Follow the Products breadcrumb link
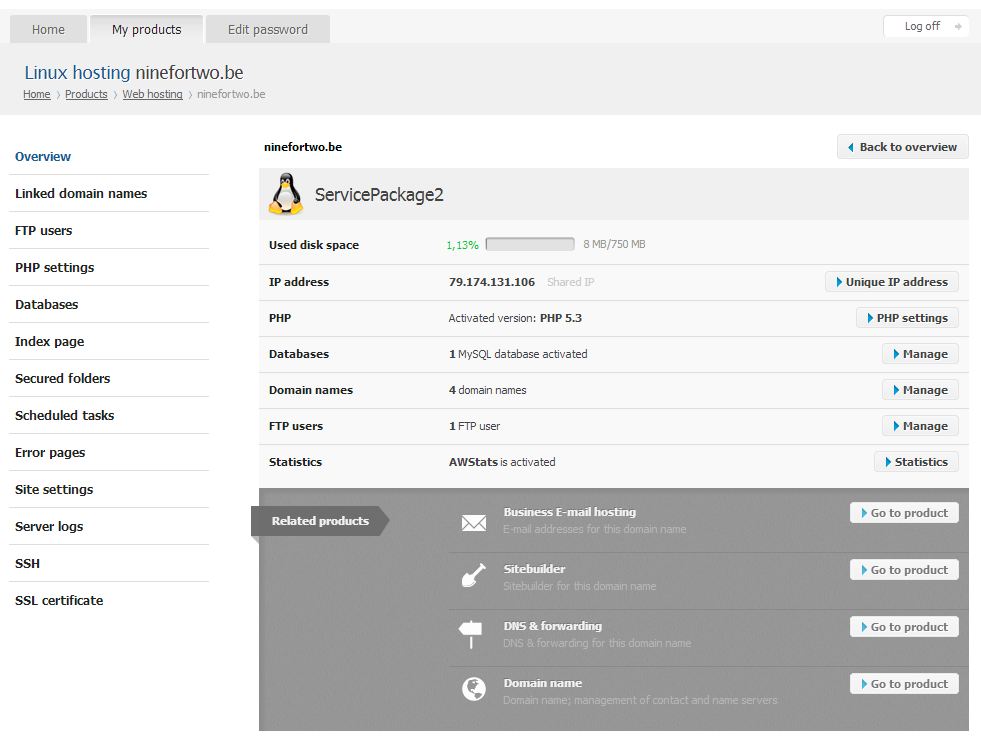The width and height of the screenshot is (981, 745). coord(86,94)
